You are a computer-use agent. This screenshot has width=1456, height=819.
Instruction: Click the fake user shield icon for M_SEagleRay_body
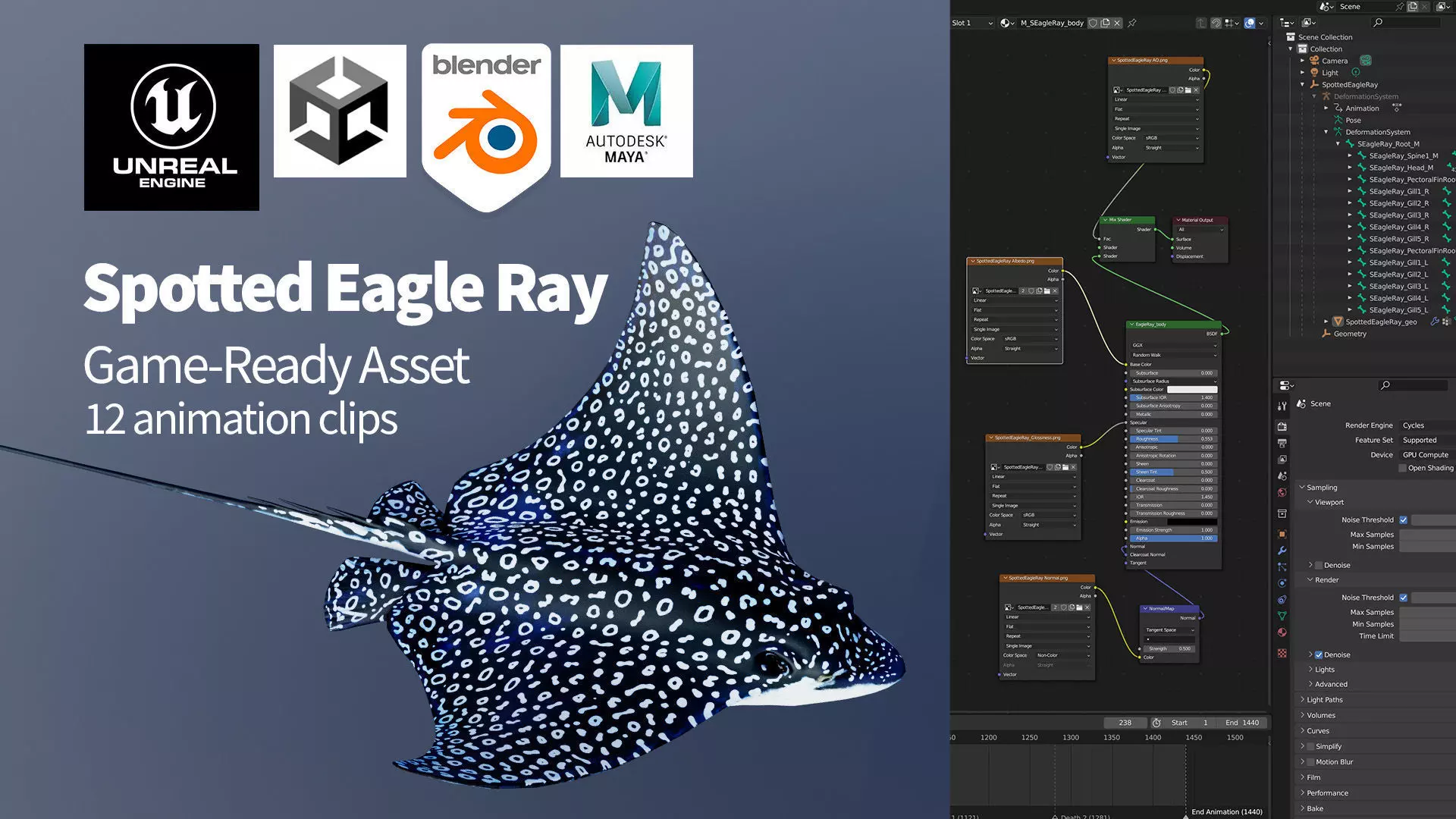(1093, 23)
